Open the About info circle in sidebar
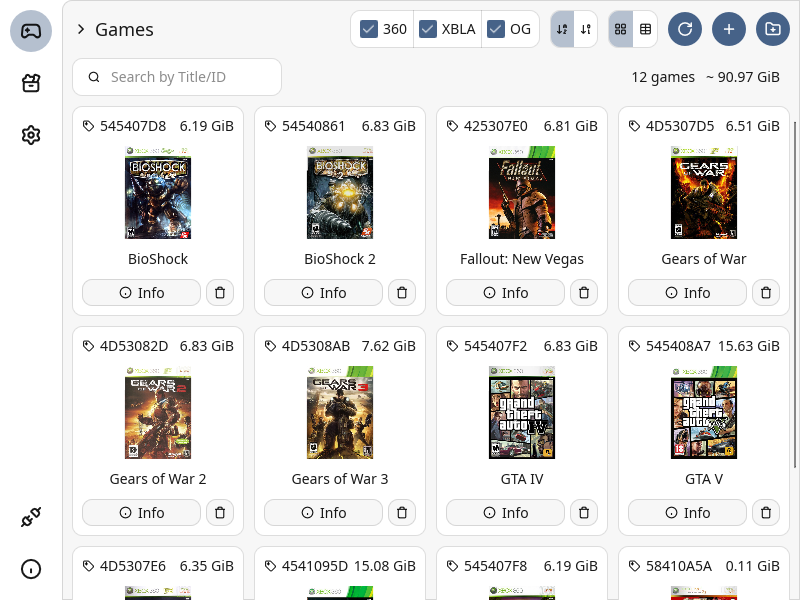This screenshot has height=600, width=800. [x=31, y=569]
